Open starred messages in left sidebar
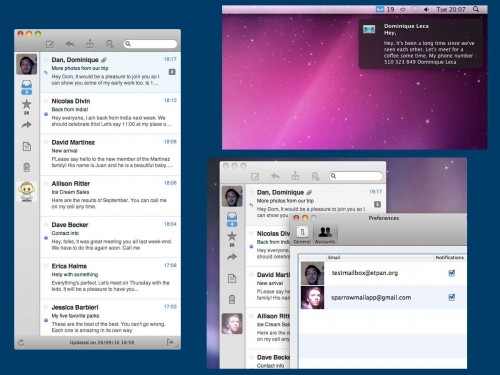This screenshot has height=375, width=500. tap(27, 104)
